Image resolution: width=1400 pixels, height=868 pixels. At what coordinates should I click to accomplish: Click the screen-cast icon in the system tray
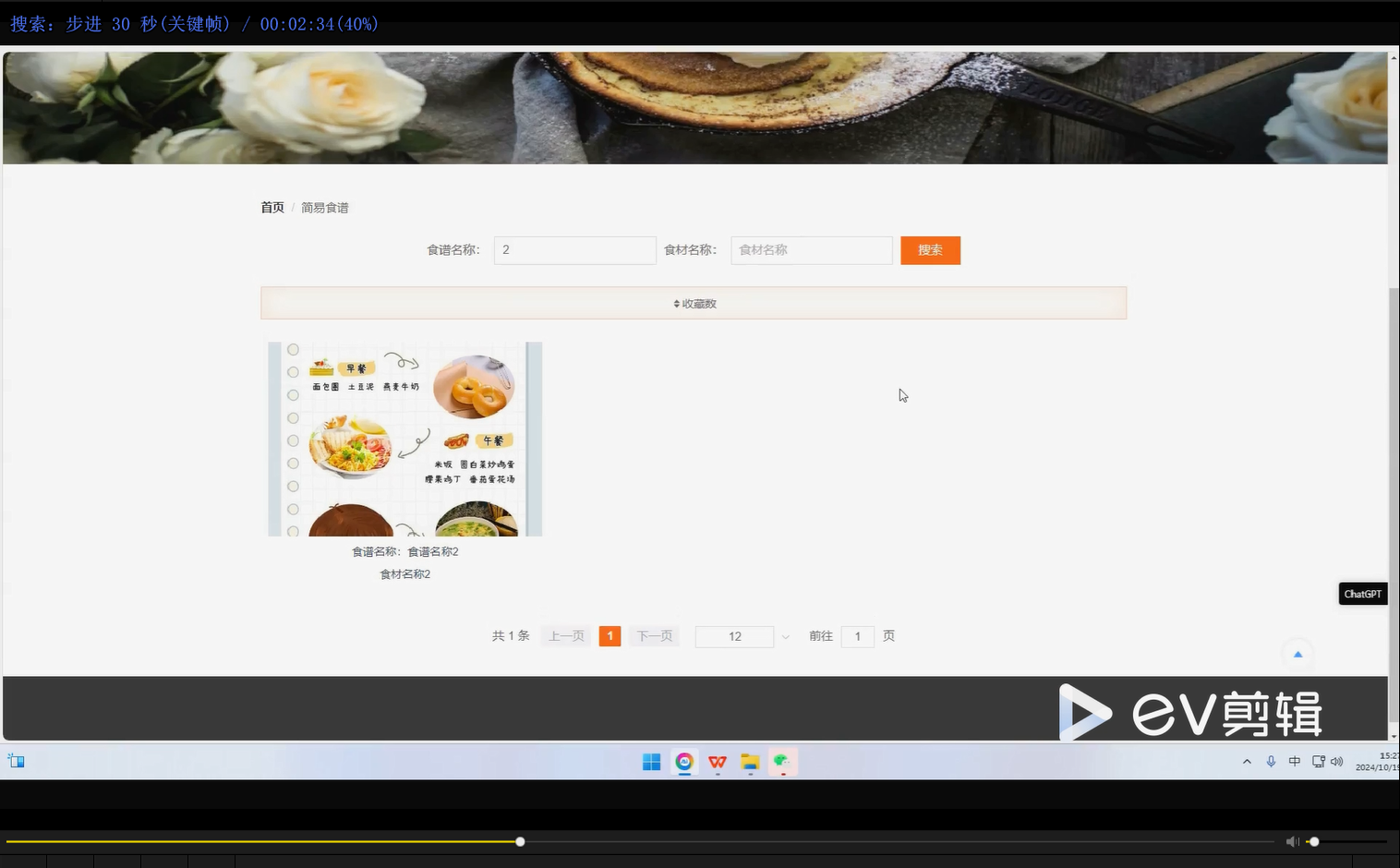tap(1318, 761)
